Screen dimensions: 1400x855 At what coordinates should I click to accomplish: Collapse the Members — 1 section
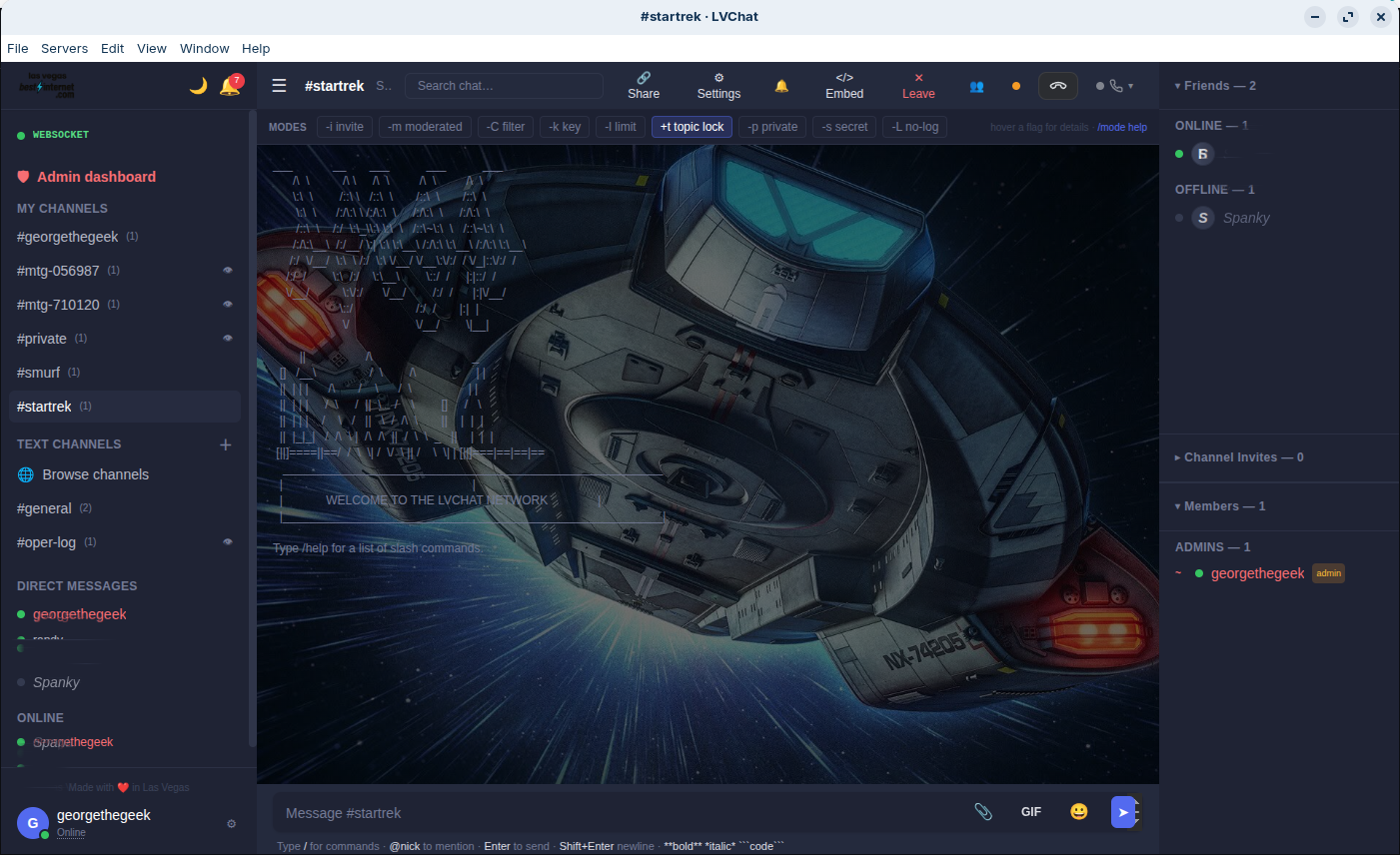coord(1220,506)
